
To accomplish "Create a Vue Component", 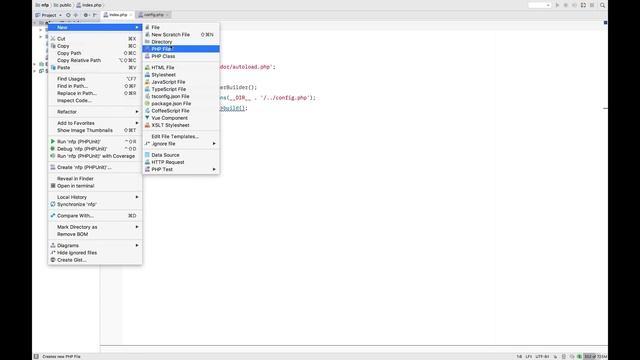I will [181, 118].
